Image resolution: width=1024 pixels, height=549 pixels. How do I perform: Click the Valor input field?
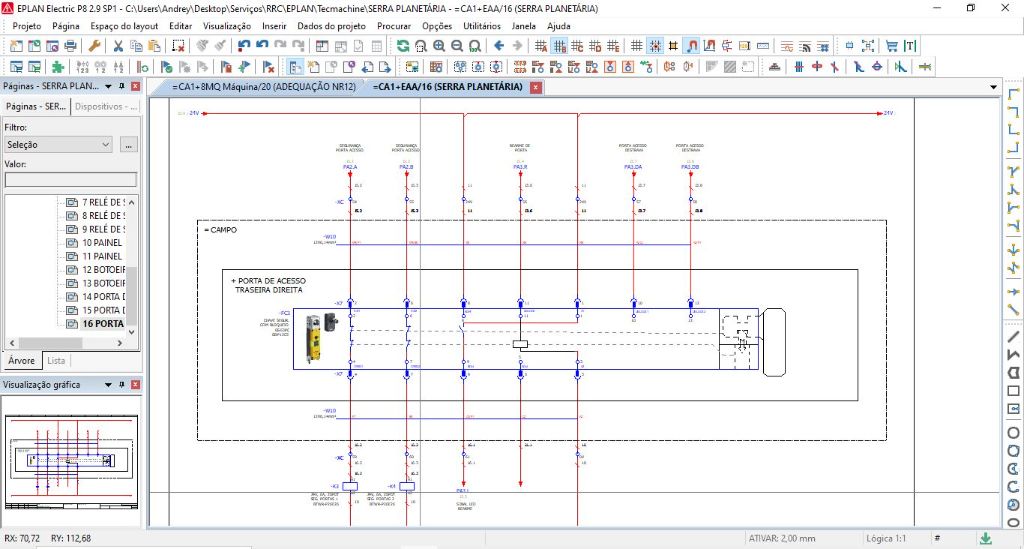(x=70, y=180)
